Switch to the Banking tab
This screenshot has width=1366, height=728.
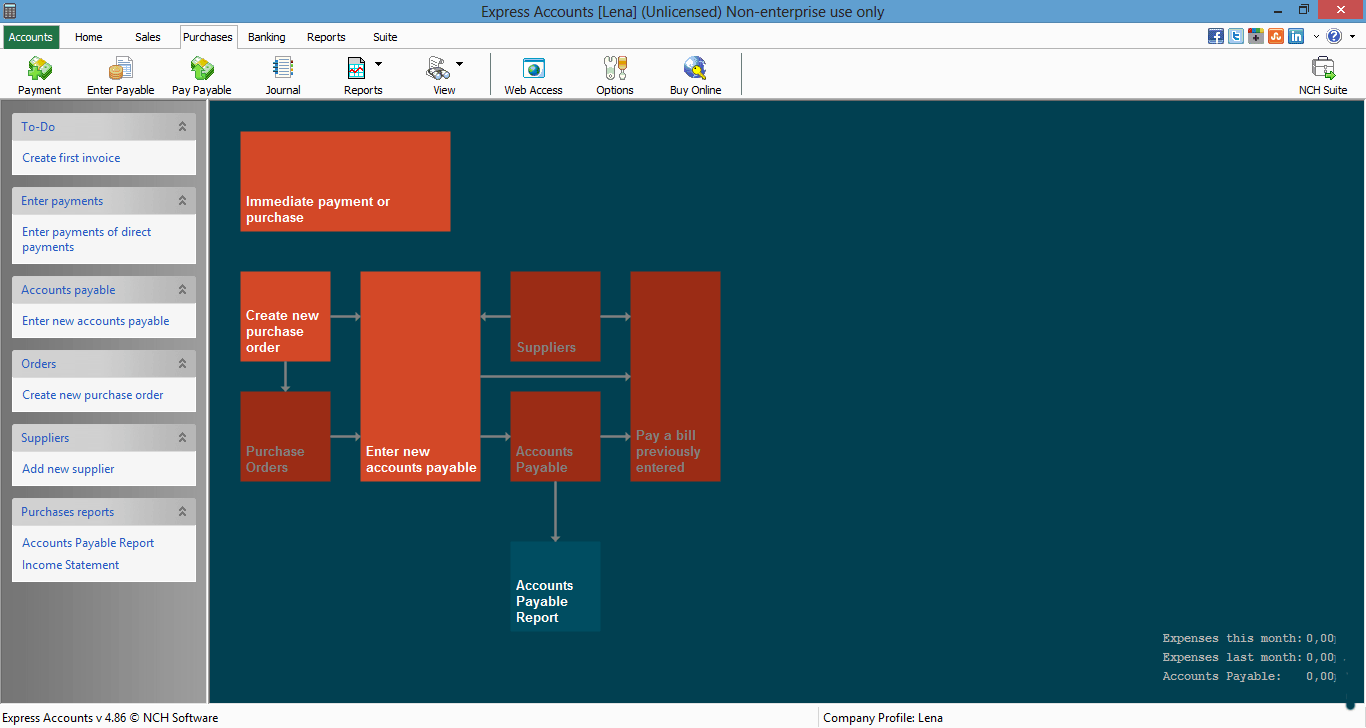pyautogui.click(x=267, y=37)
